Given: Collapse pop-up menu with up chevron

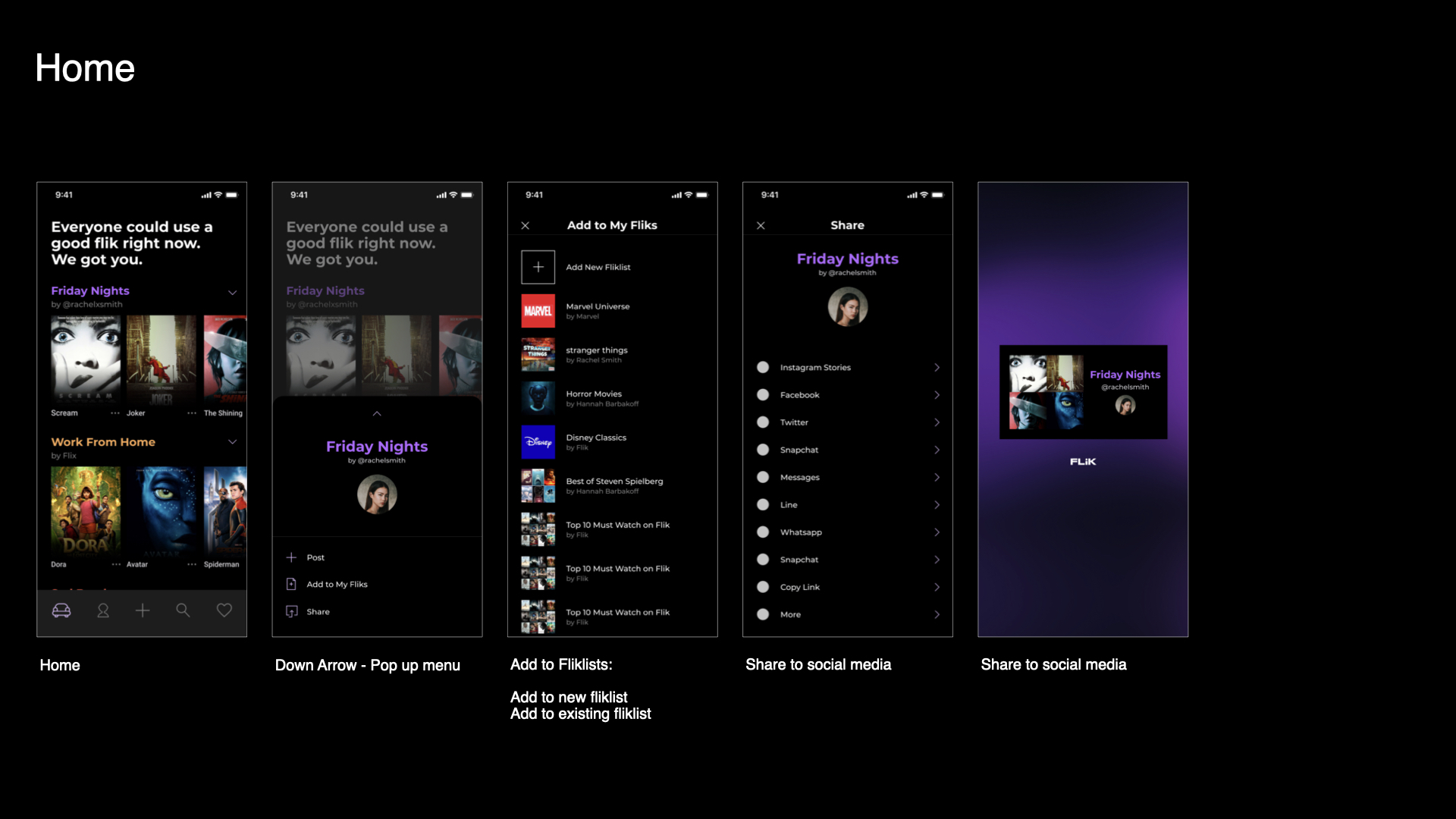Looking at the screenshot, I should pyautogui.click(x=377, y=414).
